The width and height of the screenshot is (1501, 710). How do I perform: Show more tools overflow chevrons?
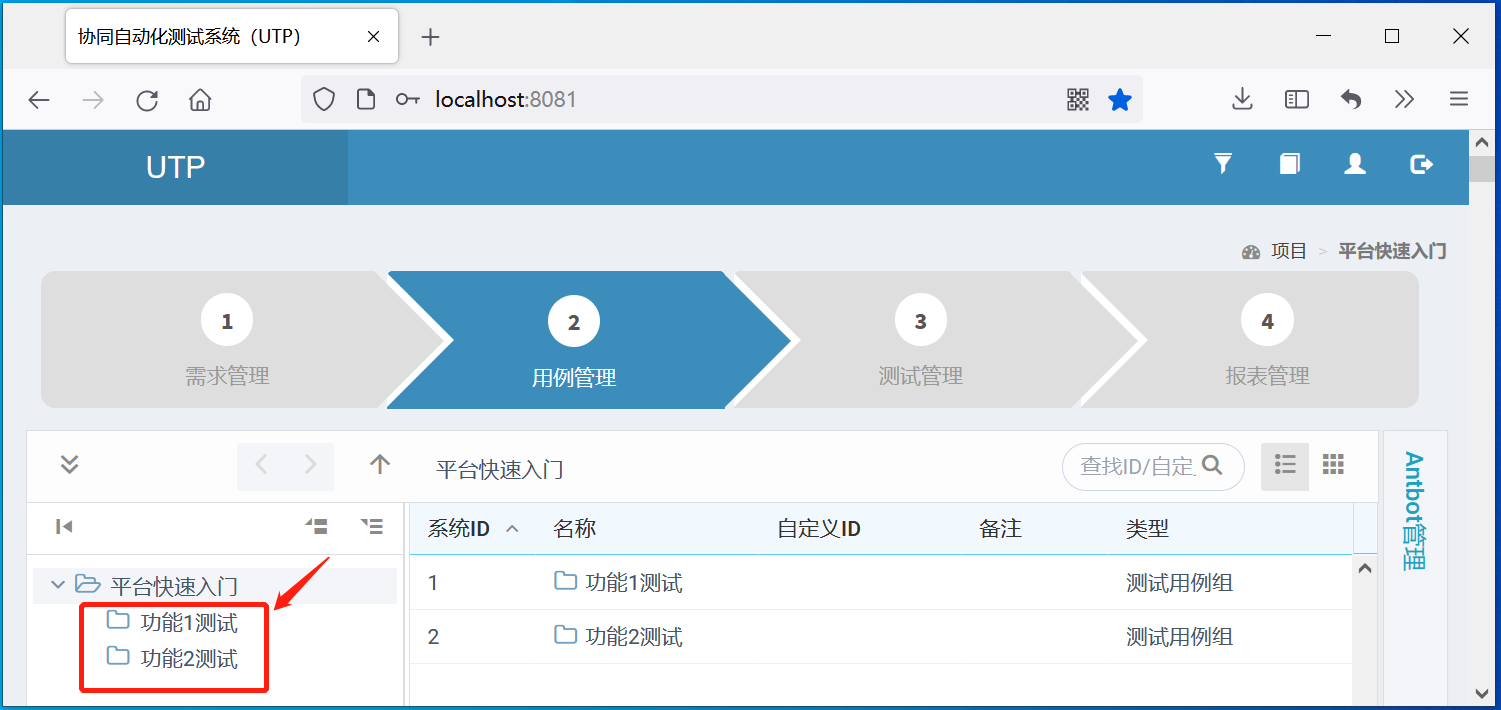pos(1405,99)
